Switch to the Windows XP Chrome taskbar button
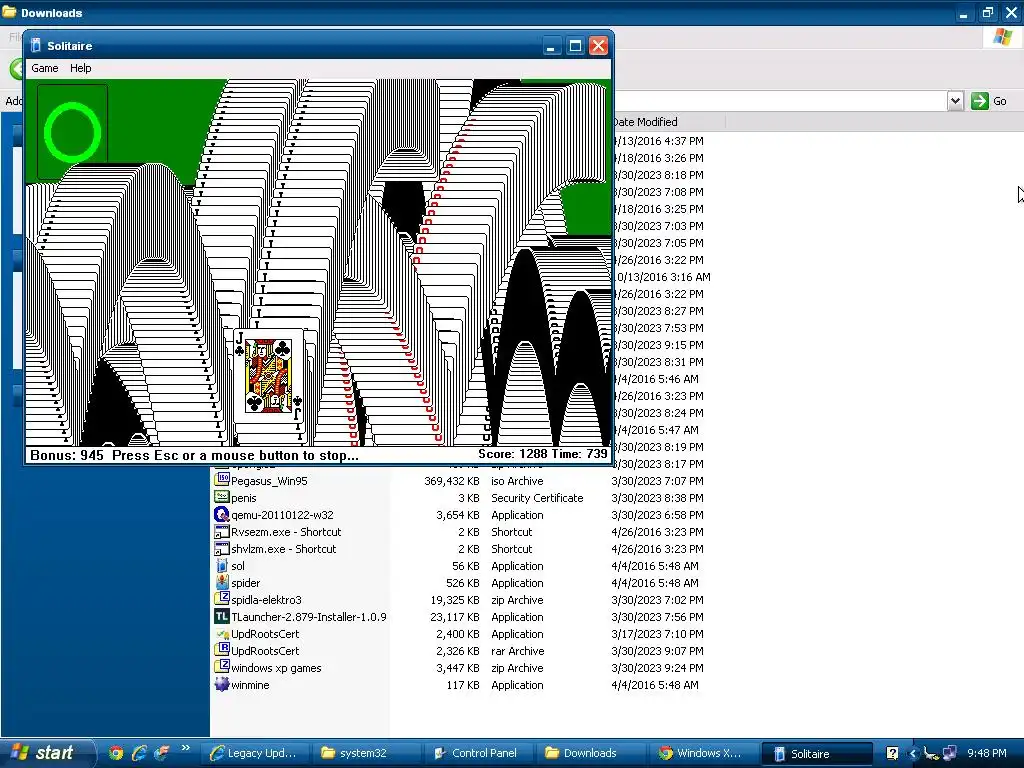Image resolution: width=1024 pixels, height=768 pixels. 703,753
